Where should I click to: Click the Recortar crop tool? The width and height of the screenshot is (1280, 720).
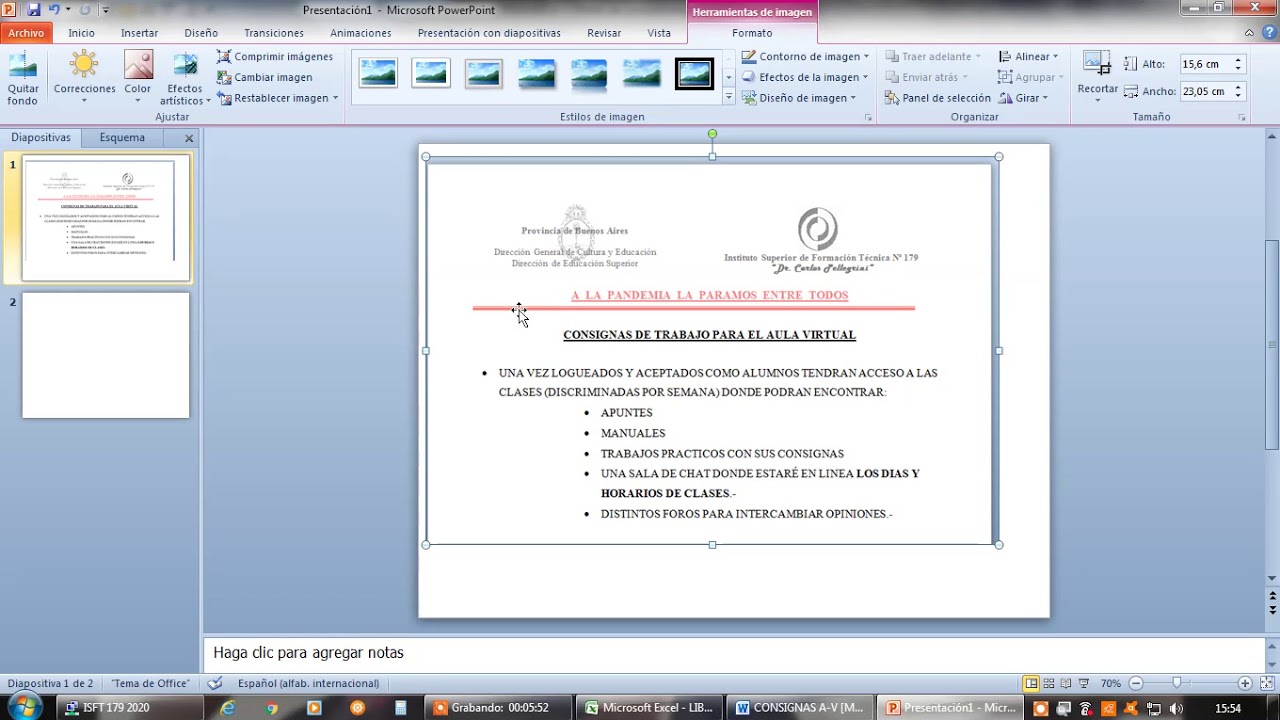pos(1097,78)
